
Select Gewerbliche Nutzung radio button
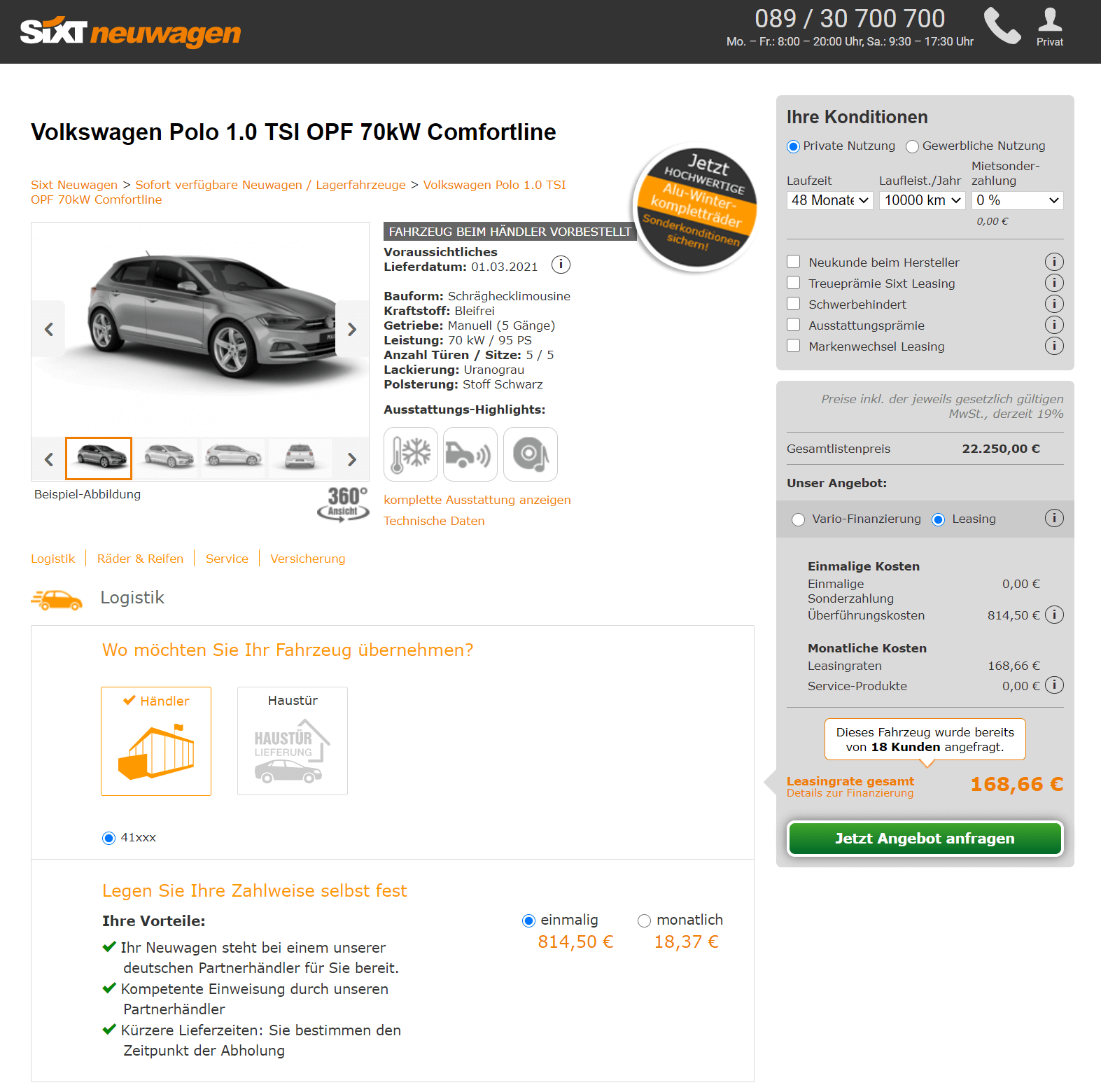[x=912, y=146]
